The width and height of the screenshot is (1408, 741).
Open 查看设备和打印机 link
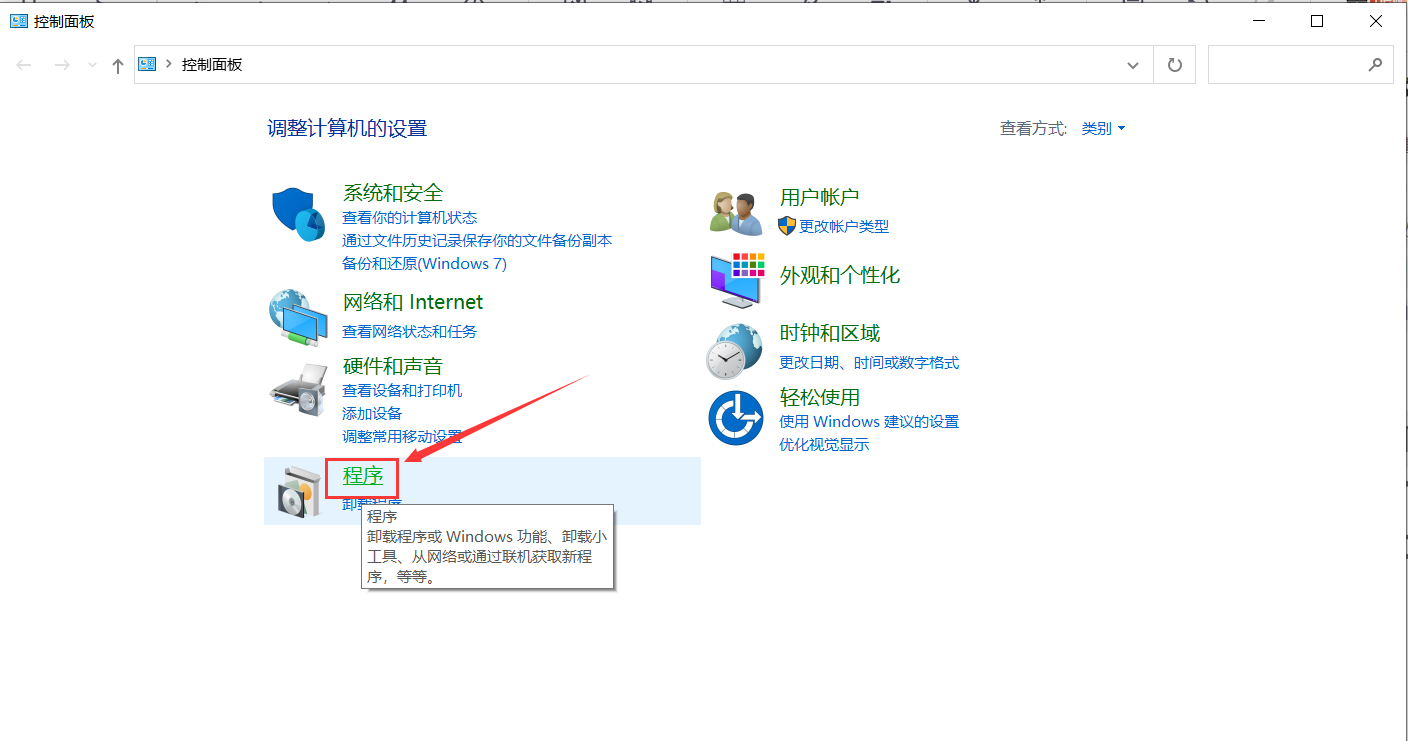(x=402, y=390)
